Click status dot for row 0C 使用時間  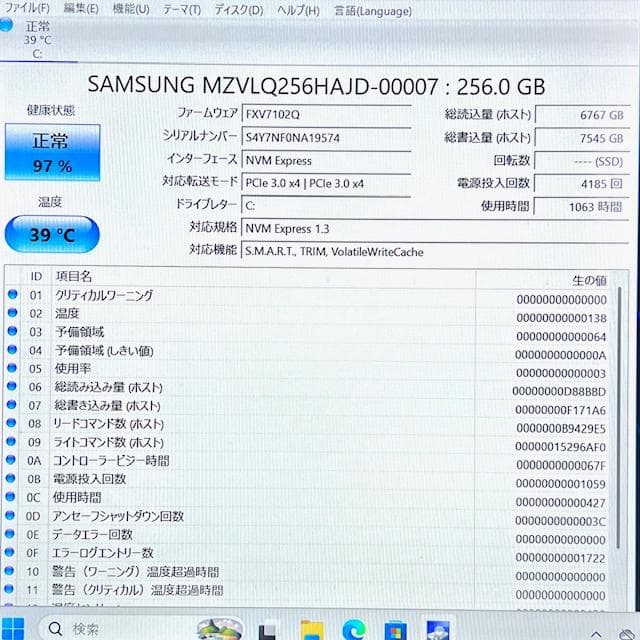(x=10, y=497)
